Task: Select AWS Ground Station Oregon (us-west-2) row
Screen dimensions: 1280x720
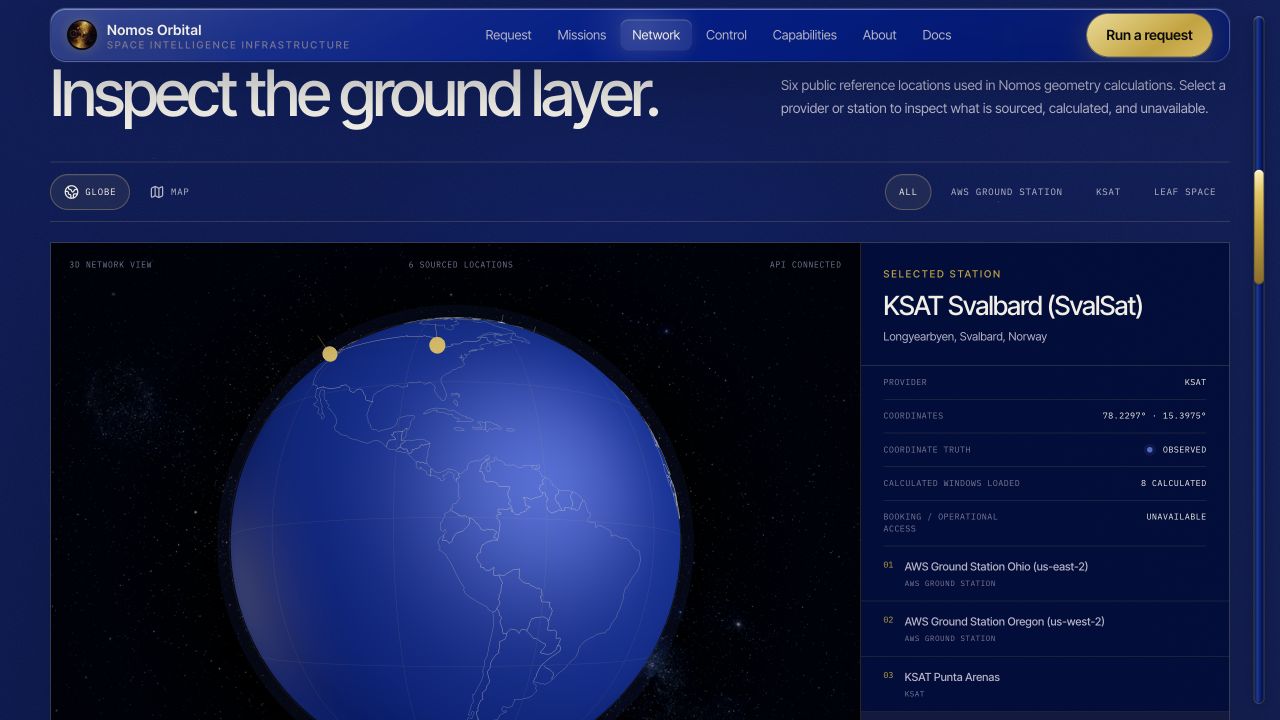Action: [x=1045, y=629]
